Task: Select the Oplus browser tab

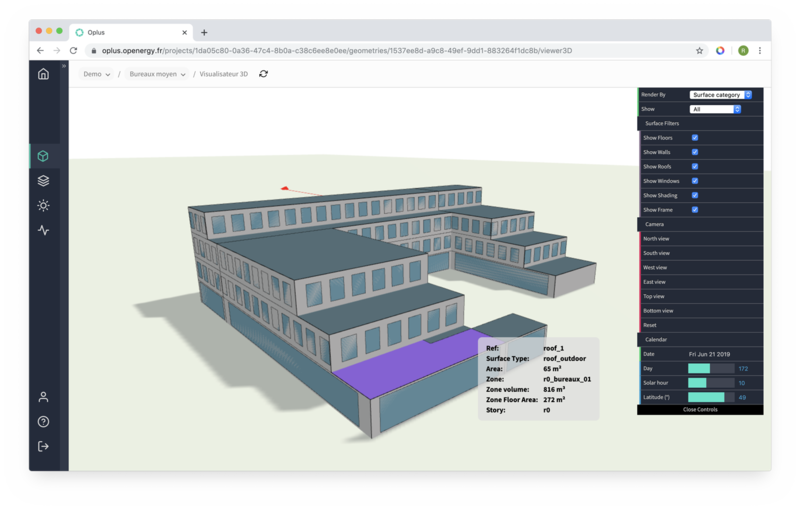Action: [x=131, y=33]
